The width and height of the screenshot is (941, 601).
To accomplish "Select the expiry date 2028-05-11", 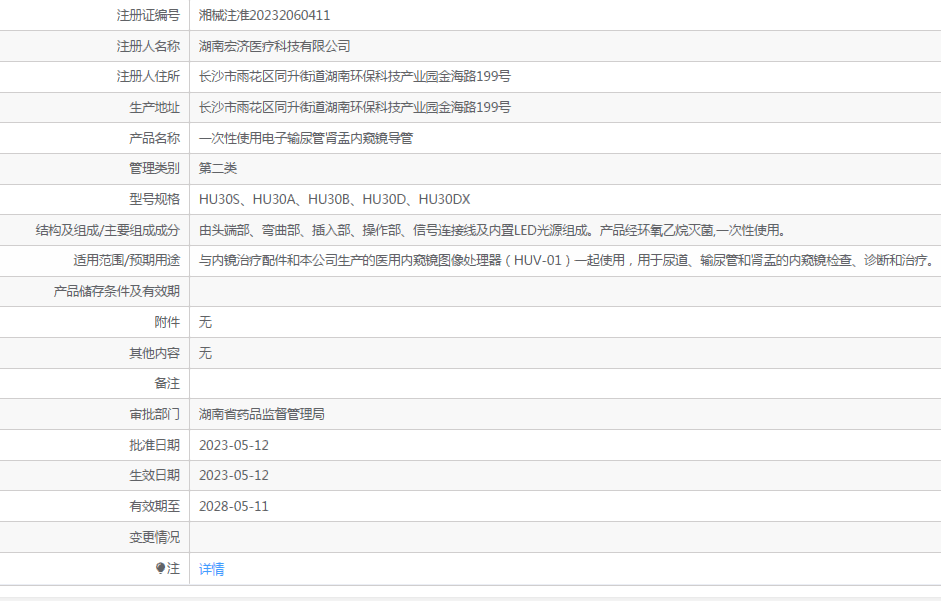I will [233, 507].
